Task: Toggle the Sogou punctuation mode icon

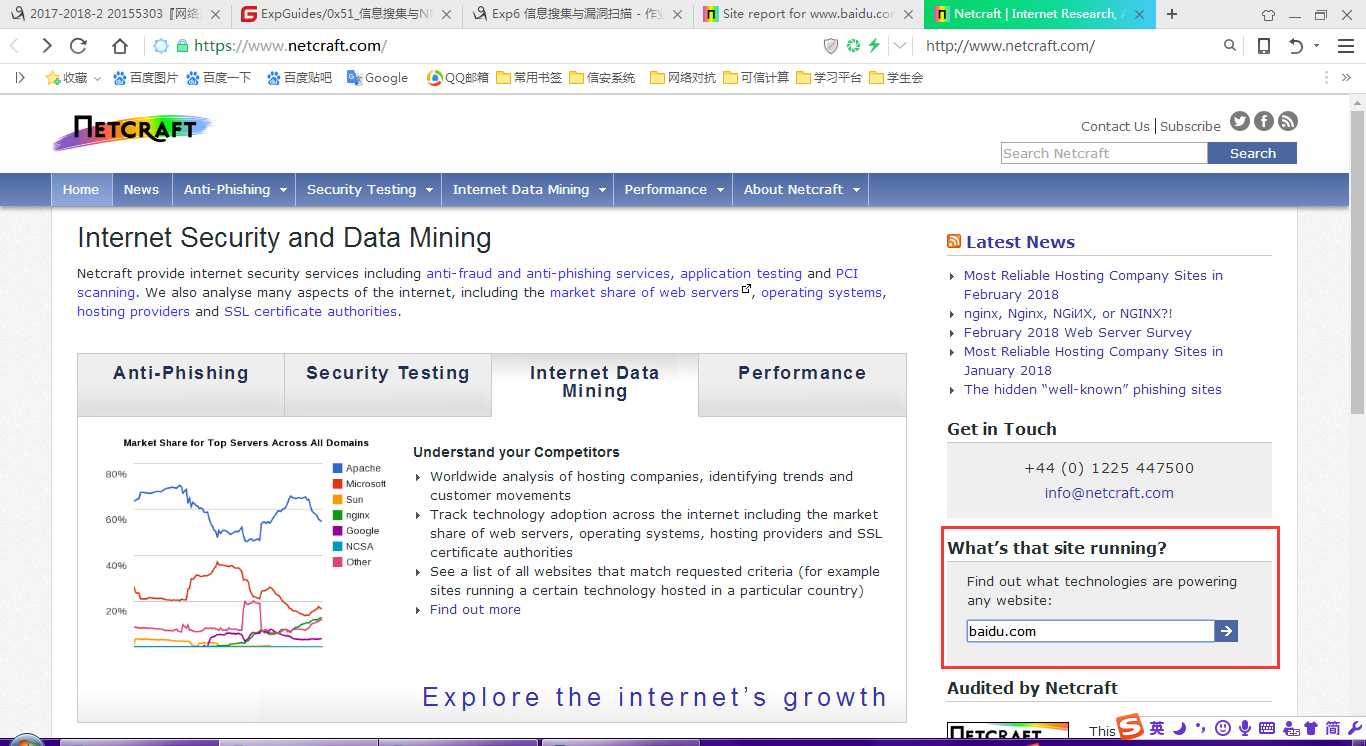Action: point(1201,728)
